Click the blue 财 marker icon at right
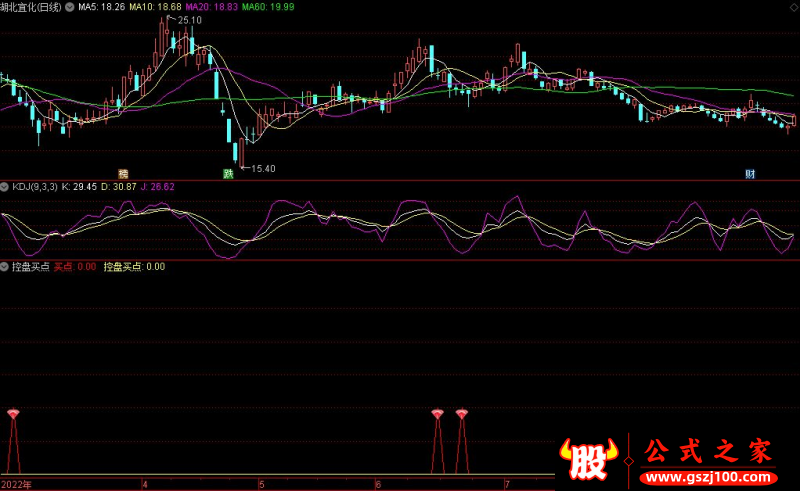Image resolution: width=800 pixels, height=491 pixels. pyautogui.click(x=750, y=173)
